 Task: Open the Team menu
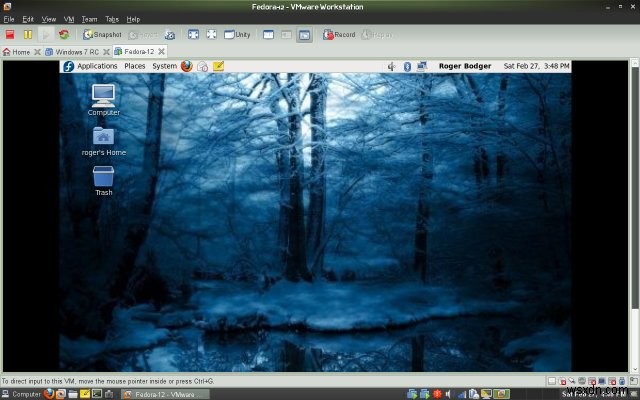pos(90,19)
